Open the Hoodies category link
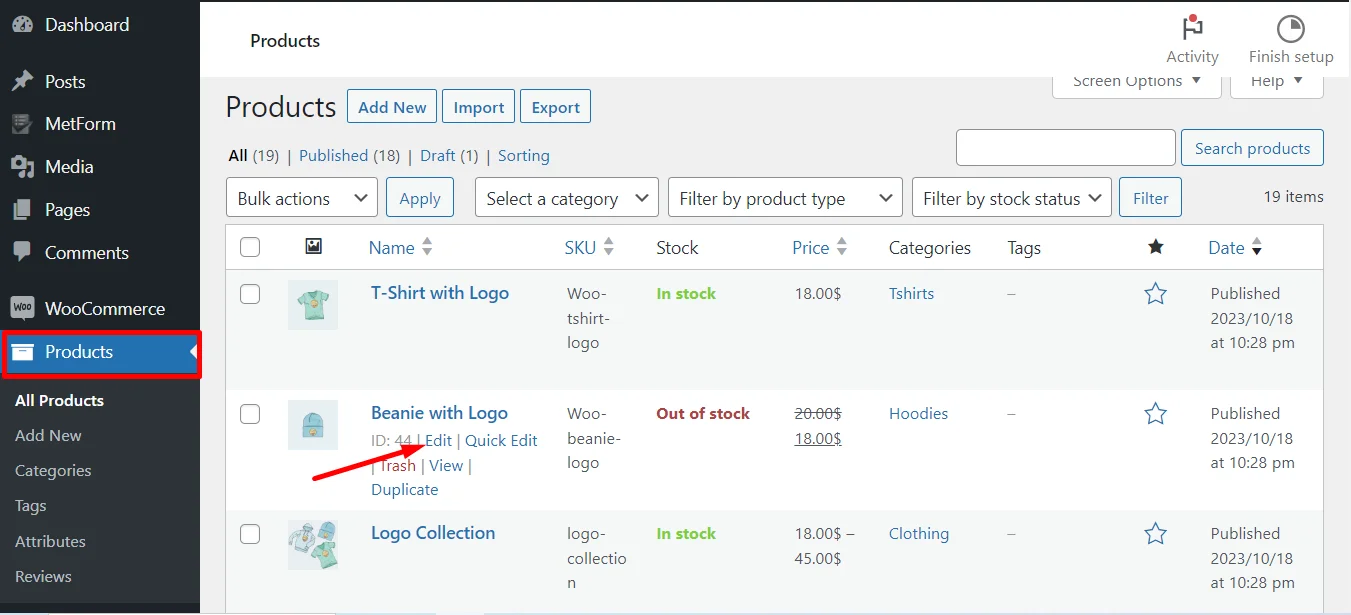Image resolution: width=1351 pixels, height=615 pixels. tap(919, 413)
